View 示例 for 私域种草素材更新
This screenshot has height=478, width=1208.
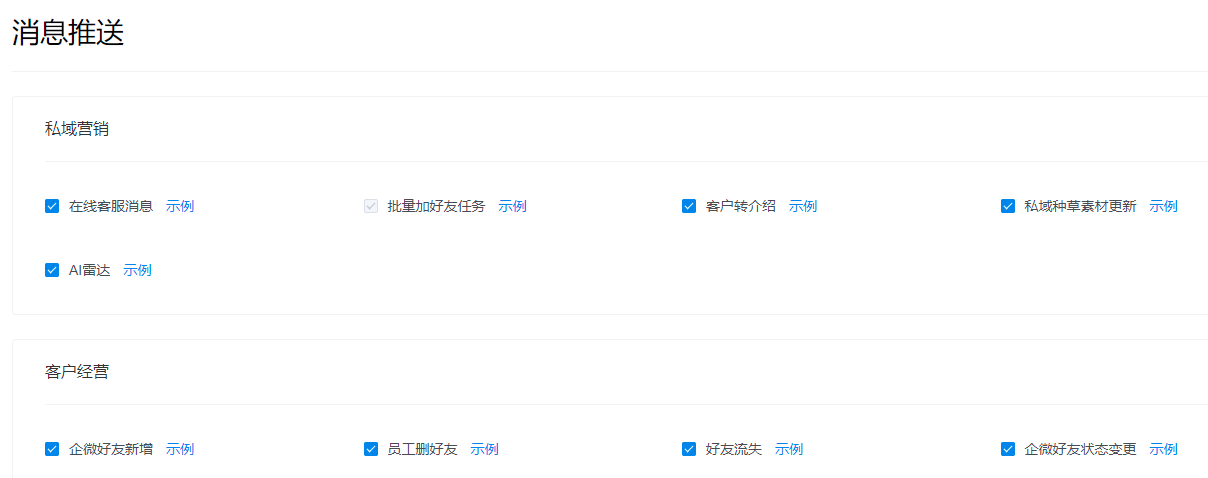[1163, 206]
